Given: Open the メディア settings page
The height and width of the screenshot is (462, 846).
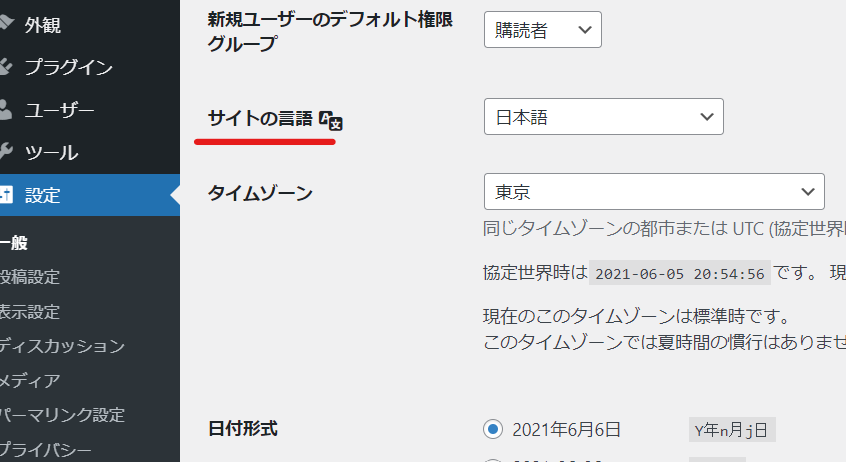Looking at the screenshot, I should pyautogui.click(x=30, y=380).
